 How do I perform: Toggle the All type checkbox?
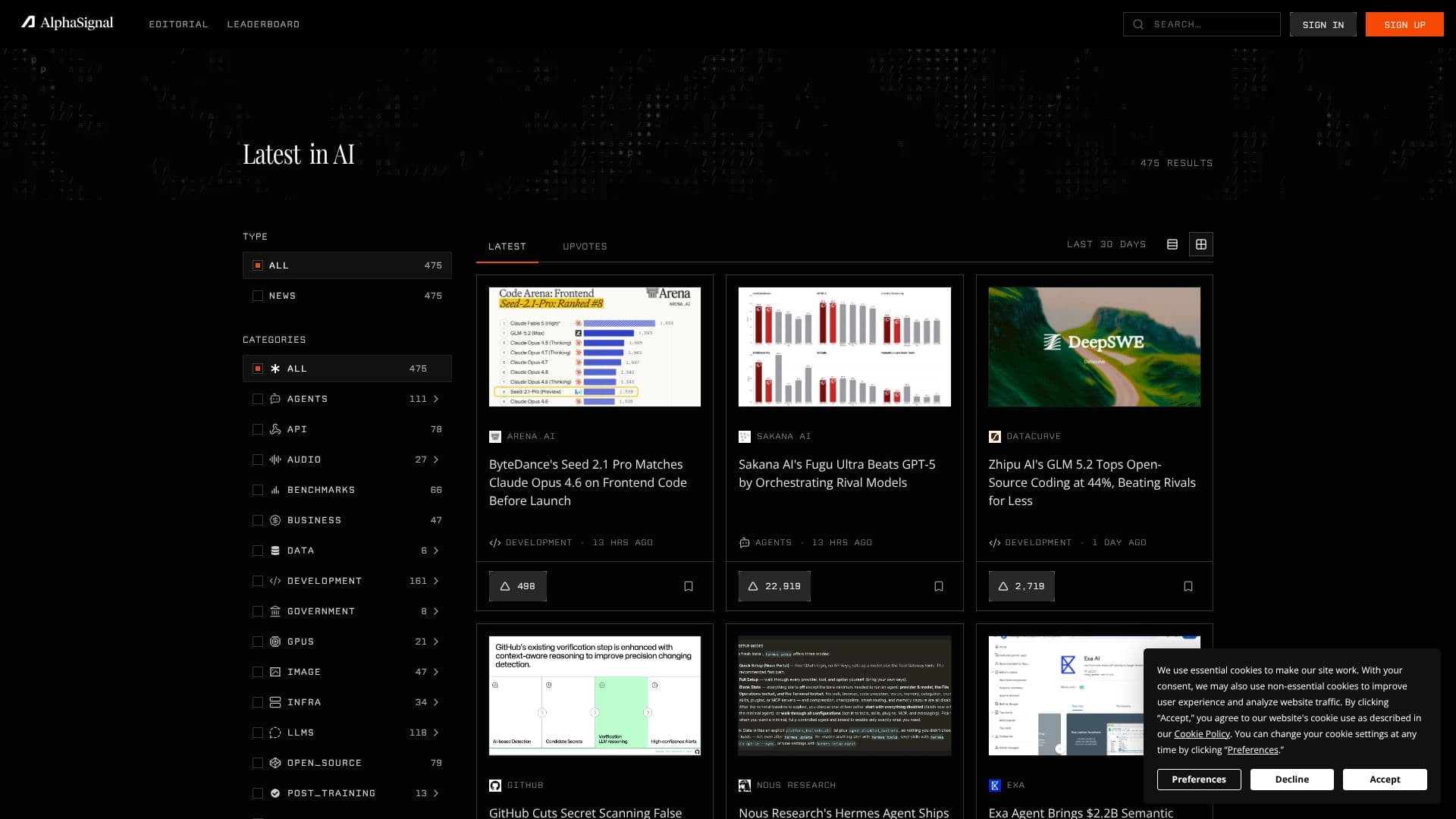click(x=258, y=265)
